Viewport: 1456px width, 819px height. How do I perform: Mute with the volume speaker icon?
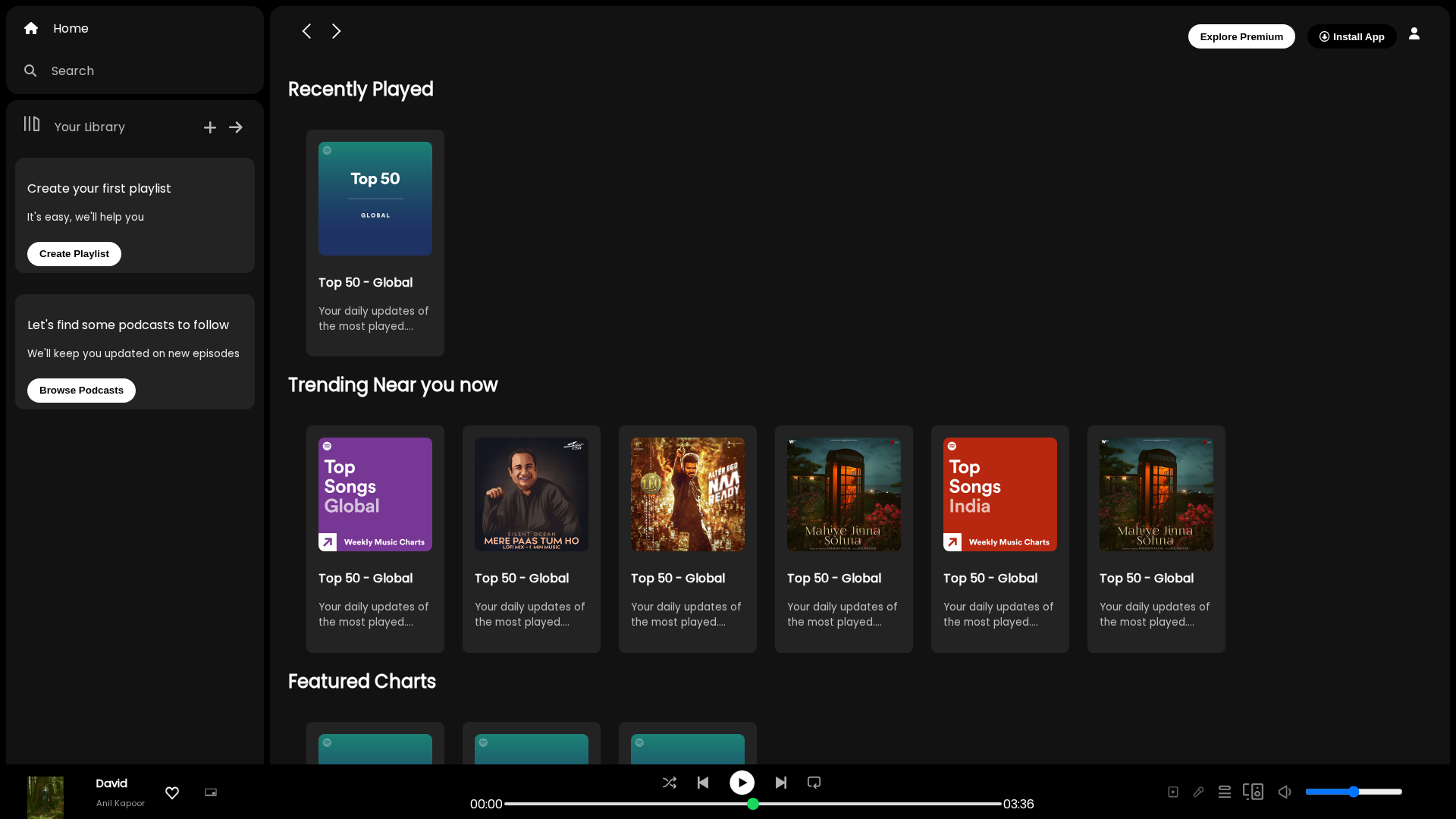pyautogui.click(x=1285, y=792)
